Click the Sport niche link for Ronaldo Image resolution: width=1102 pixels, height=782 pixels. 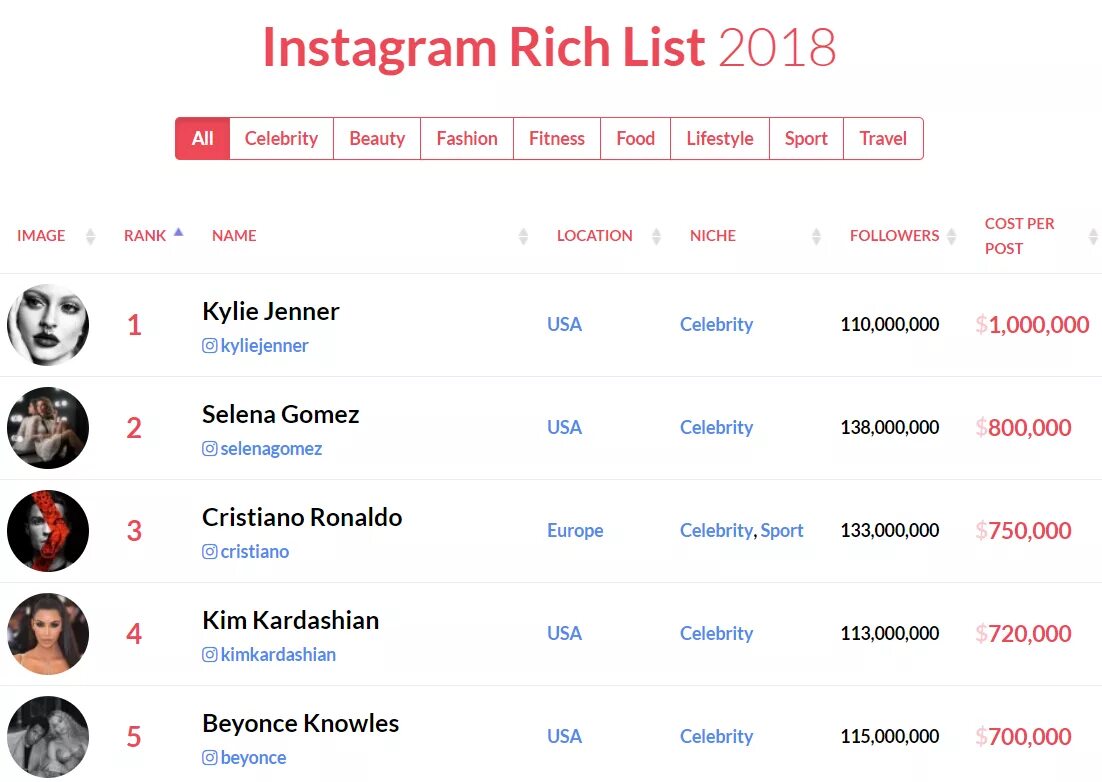click(781, 531)
